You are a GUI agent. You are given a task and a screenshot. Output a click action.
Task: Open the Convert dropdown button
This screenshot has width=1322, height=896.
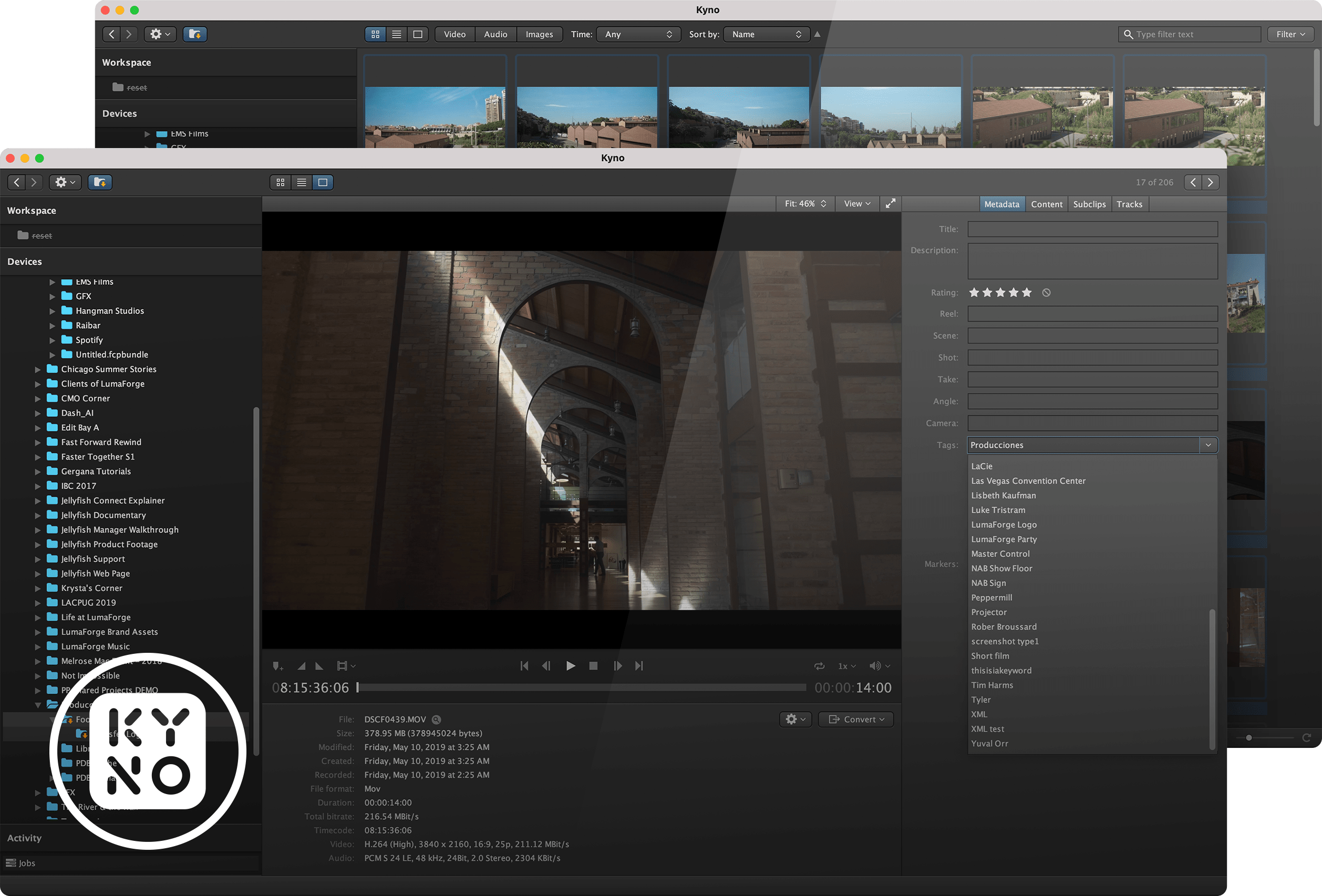pos(855,719)
